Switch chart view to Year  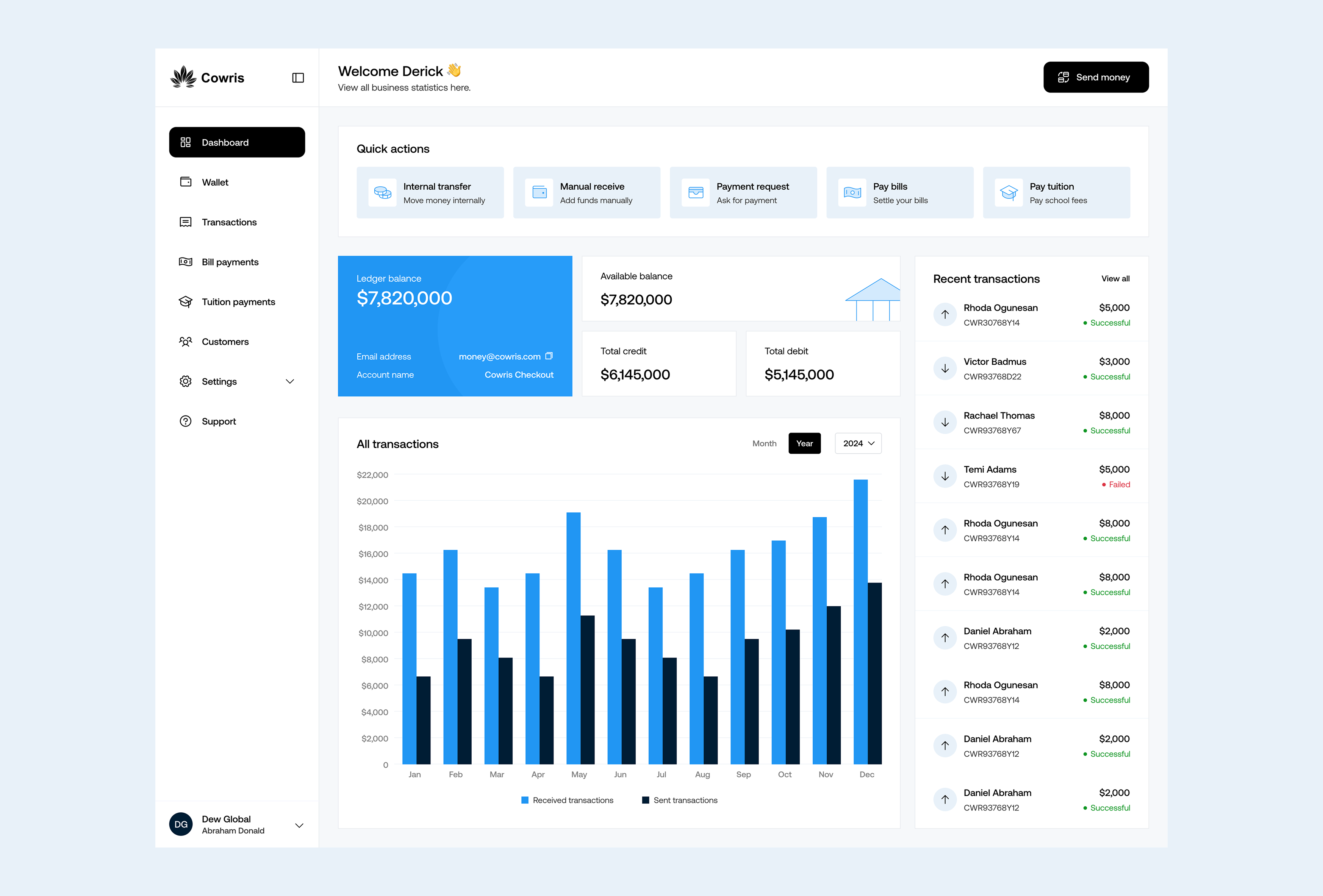click(804, 444)
